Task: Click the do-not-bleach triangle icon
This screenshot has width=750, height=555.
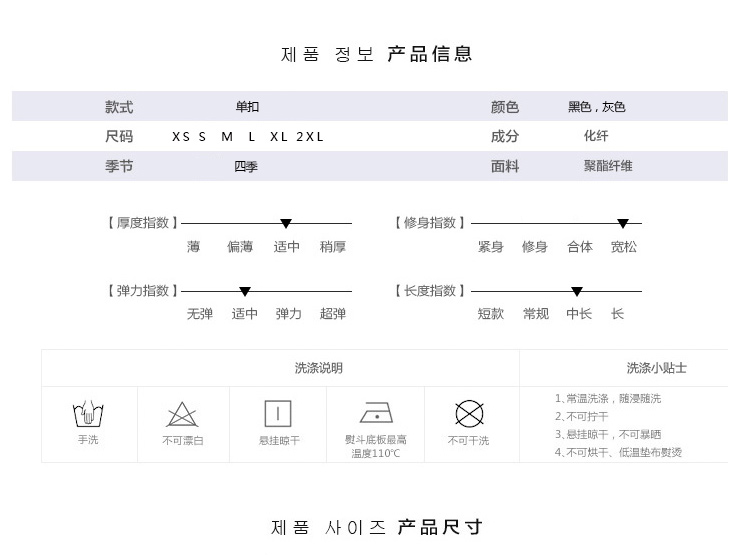Action: (182, 414)
